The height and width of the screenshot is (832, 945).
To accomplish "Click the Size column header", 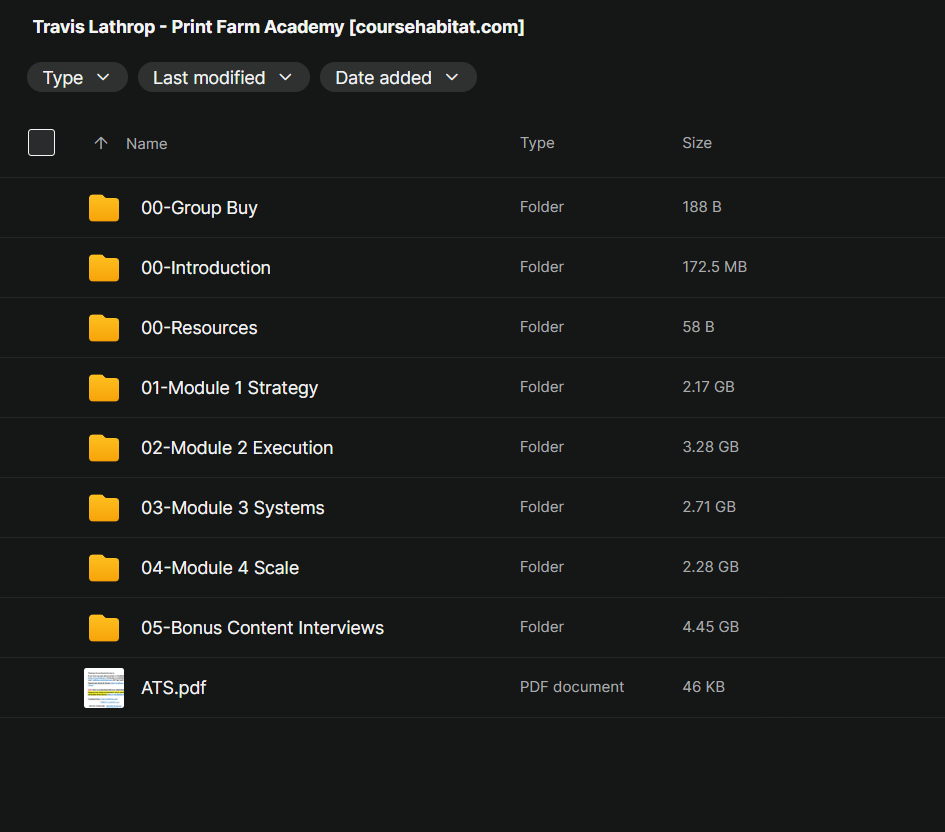I will [x=697, y=143].
